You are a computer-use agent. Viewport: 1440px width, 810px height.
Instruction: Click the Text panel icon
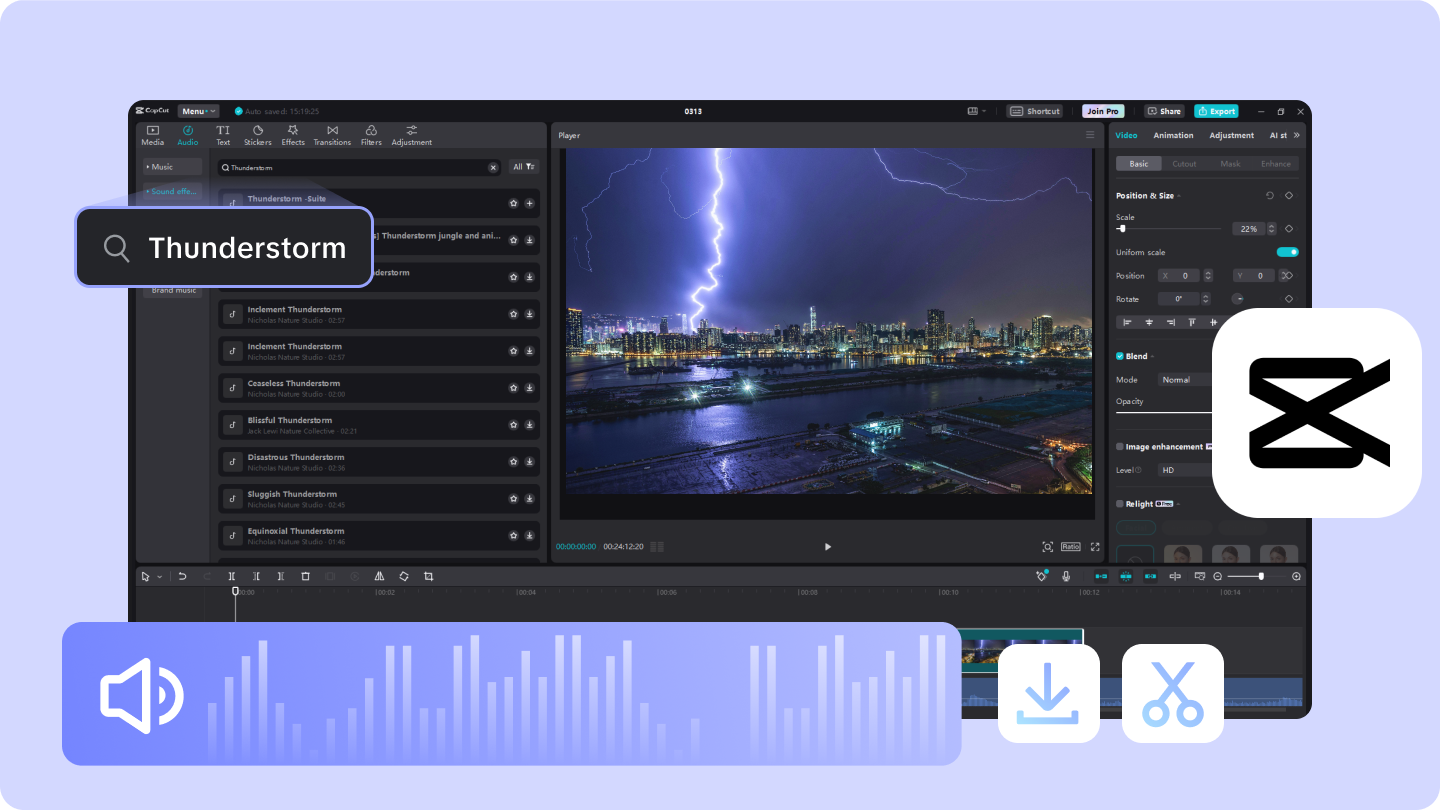[222, 135]
